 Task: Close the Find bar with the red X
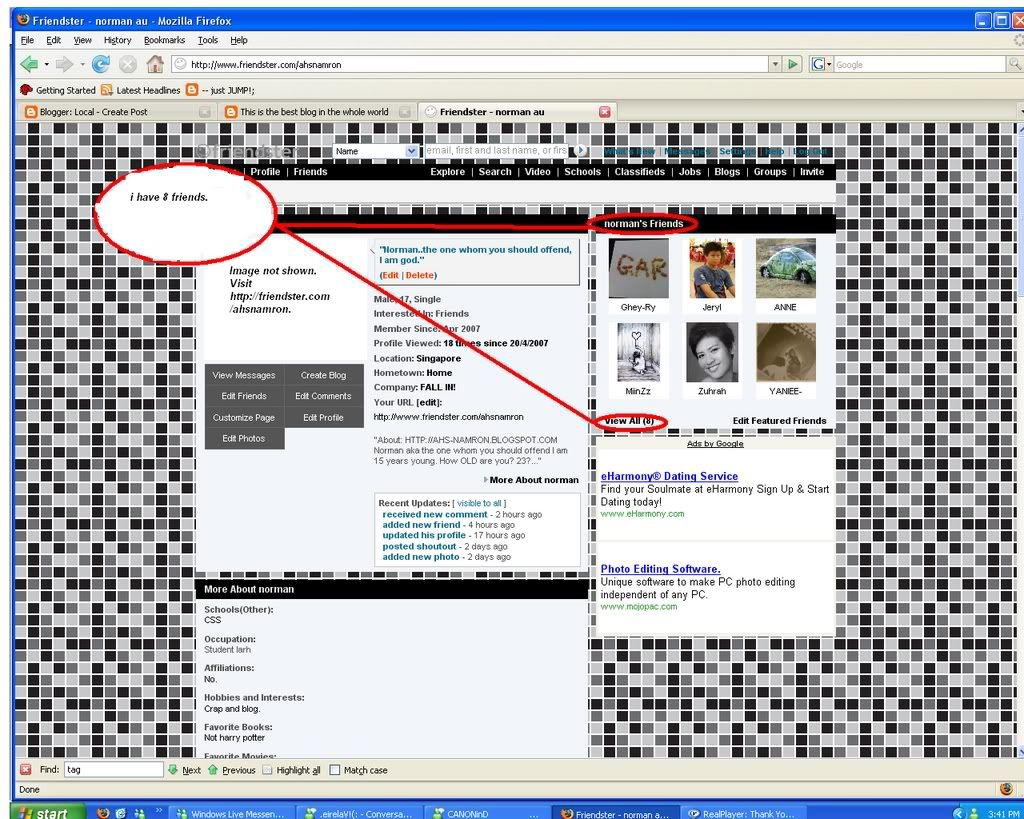25,769
